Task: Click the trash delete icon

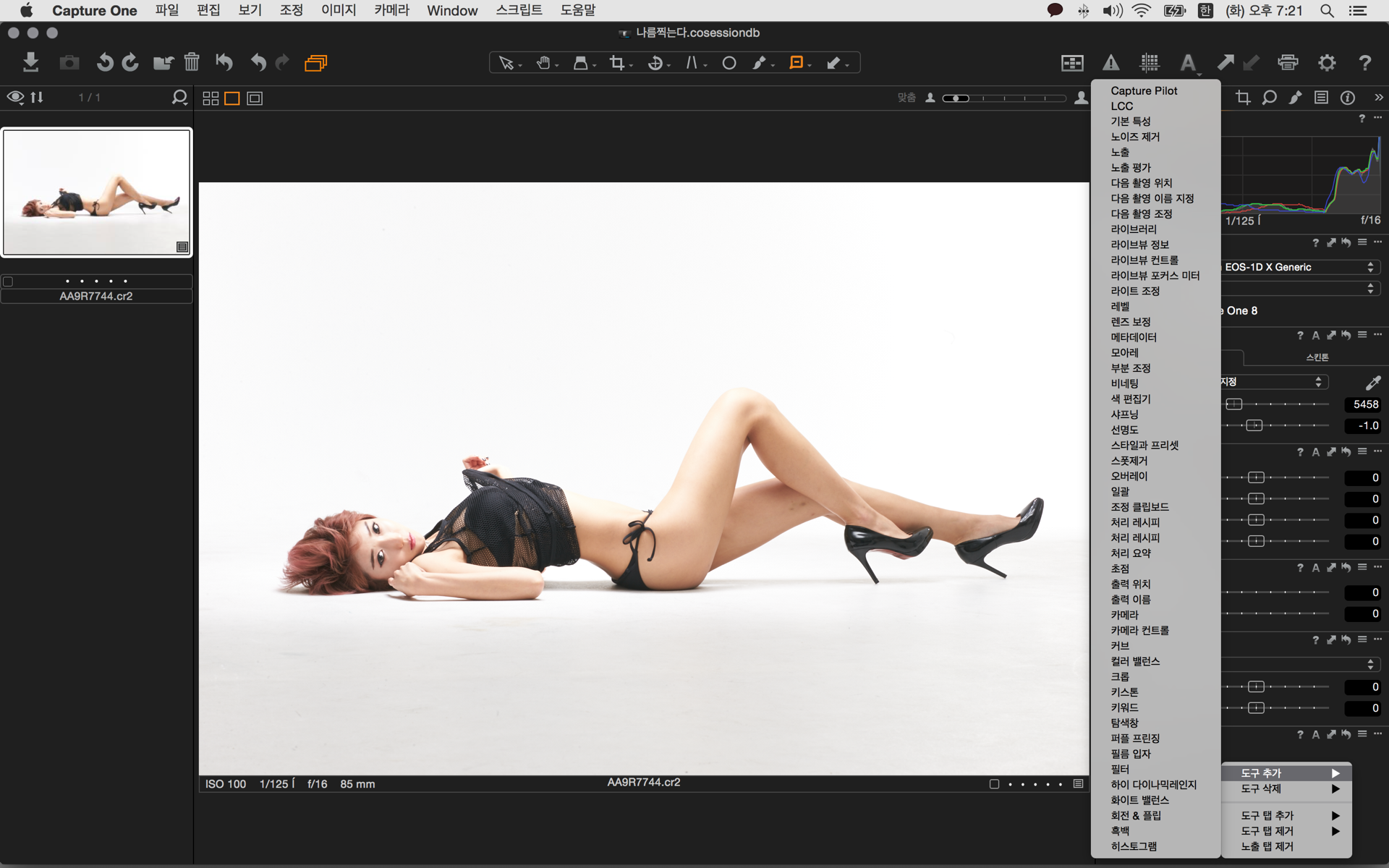Action: coord(192,63)
